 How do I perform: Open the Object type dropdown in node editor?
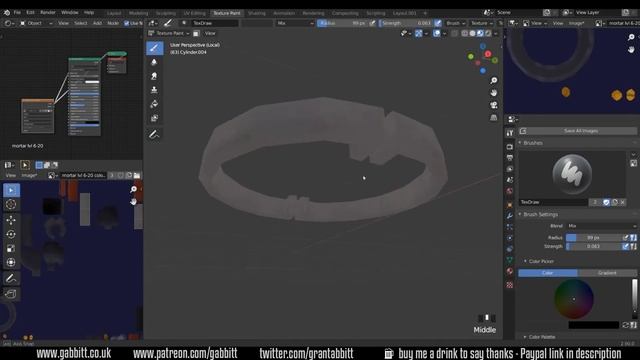36,23
